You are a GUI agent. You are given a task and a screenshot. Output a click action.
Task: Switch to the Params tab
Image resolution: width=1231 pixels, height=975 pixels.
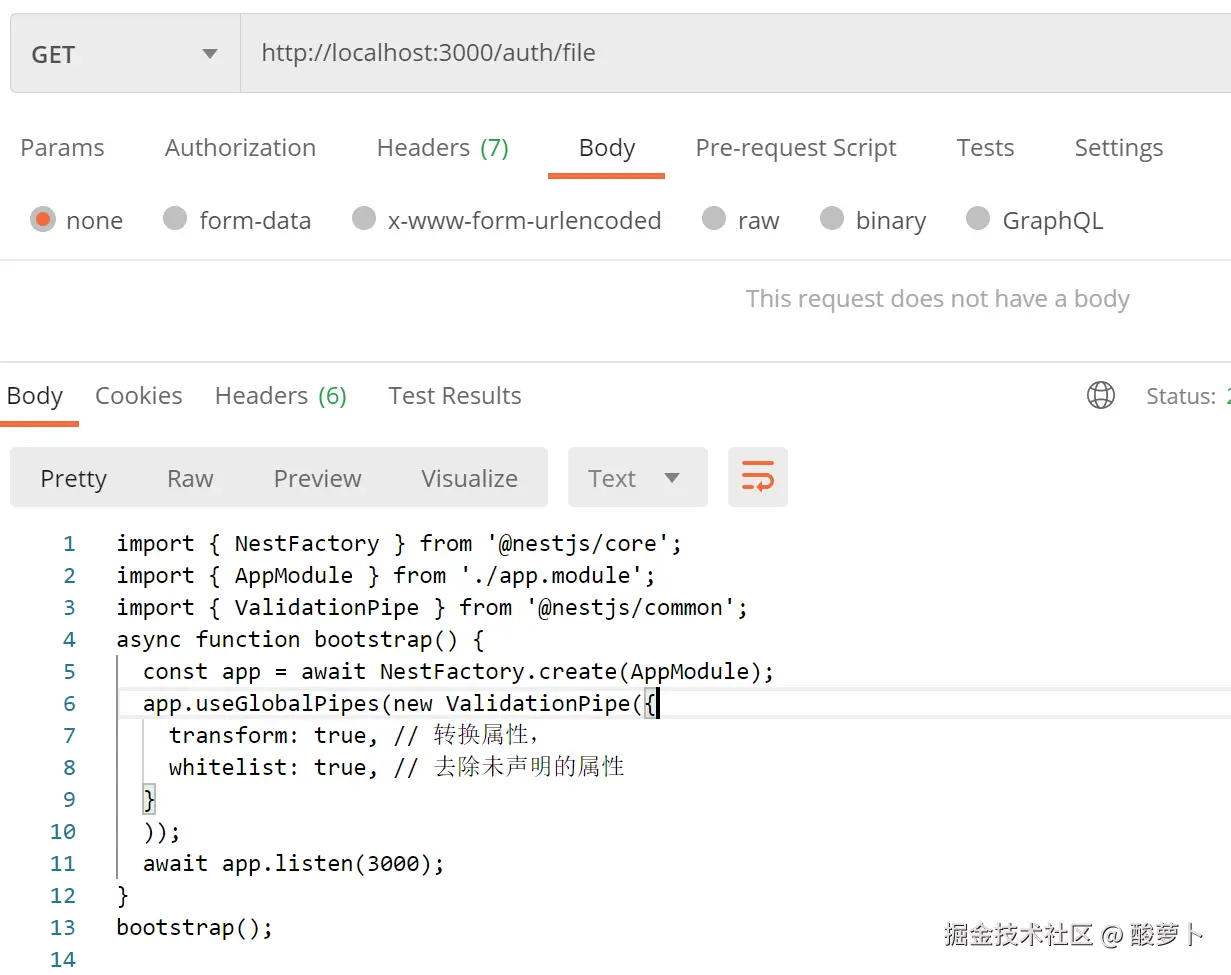[62, 148]
